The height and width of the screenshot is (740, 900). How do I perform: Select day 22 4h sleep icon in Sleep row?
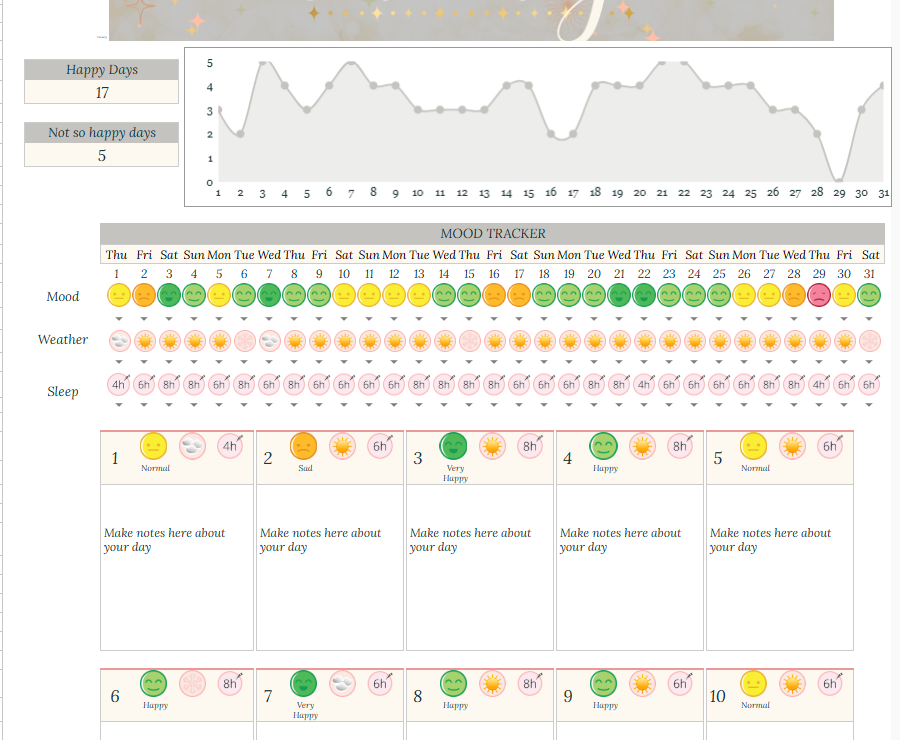click(x=644, y=384)
